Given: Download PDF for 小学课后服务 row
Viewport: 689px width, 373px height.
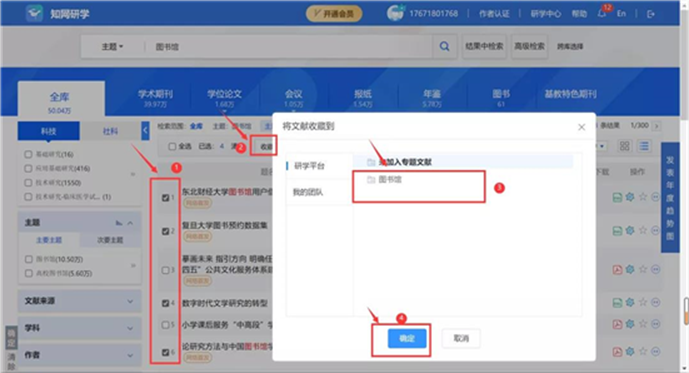Looking at the screenshot, I should [617, 324].
